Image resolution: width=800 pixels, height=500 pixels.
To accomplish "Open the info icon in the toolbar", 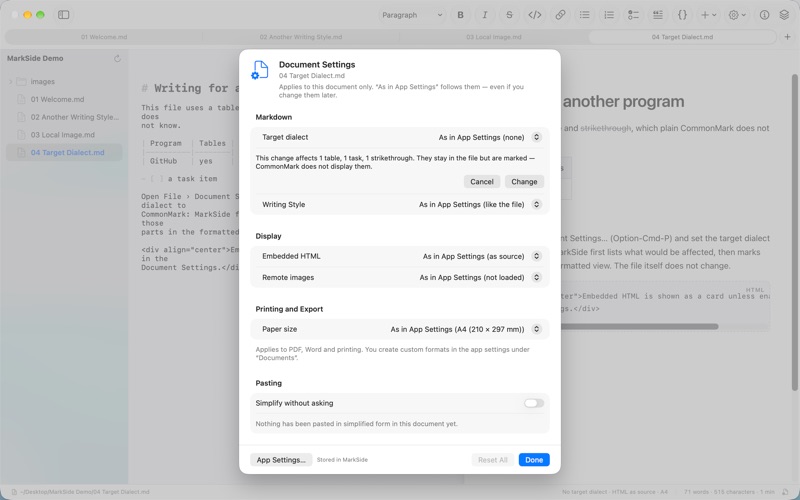I will [x=764, y=15].
